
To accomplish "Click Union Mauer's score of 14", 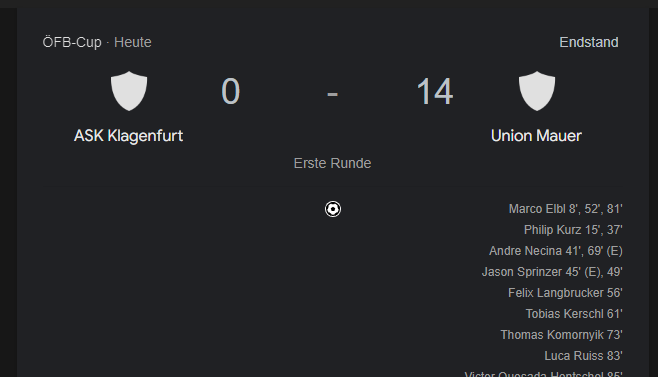I will point(435,92).
